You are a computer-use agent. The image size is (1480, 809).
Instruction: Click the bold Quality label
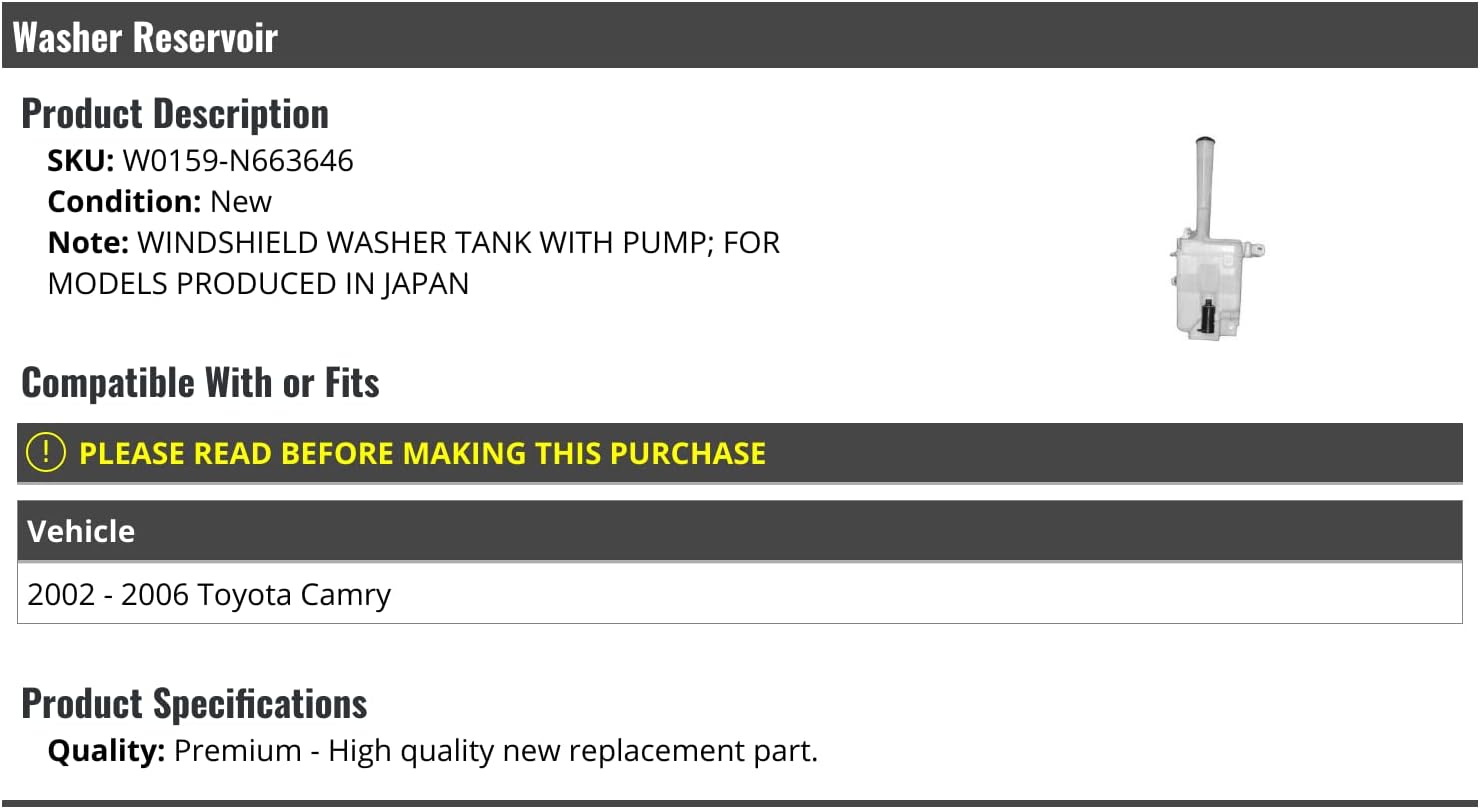click(x=106, y=751)
